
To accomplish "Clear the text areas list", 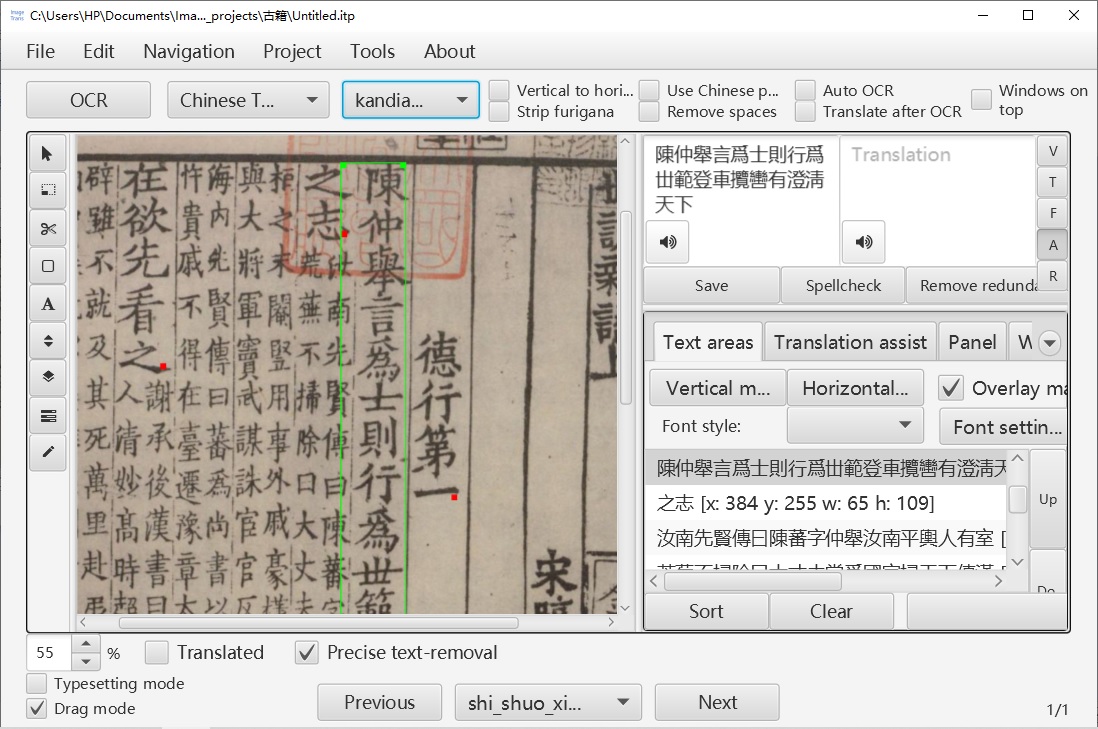I will 831,611.
